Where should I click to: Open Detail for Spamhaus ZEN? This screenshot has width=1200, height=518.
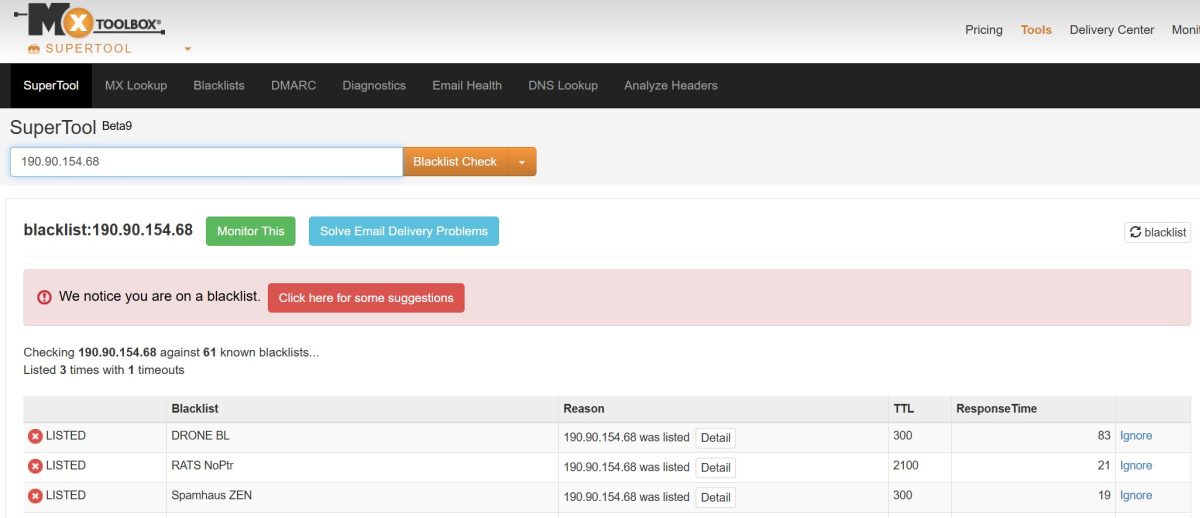tap(716, 497)
